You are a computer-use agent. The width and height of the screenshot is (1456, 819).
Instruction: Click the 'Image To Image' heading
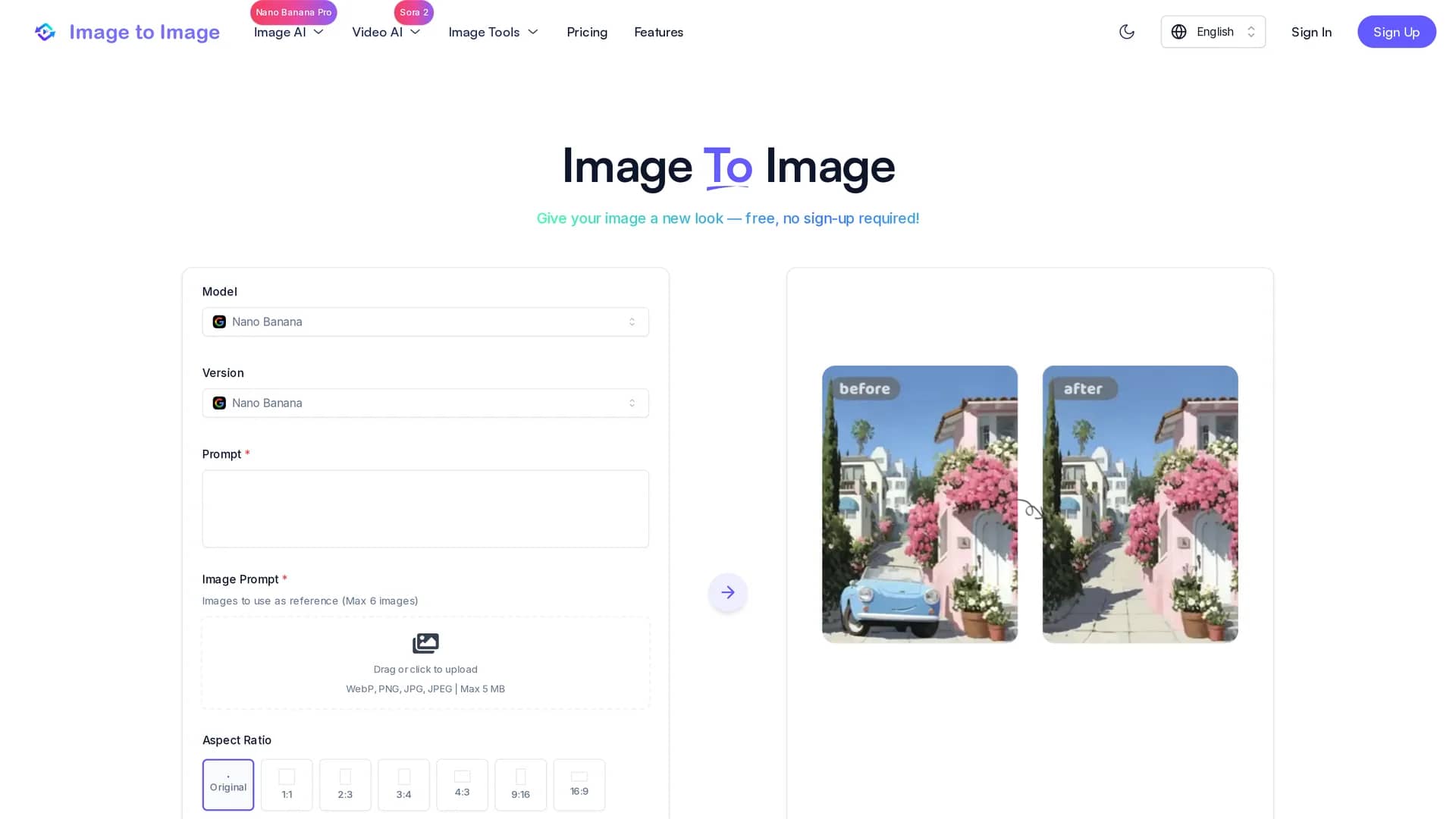pyautogui.click(x=728, y=166)
